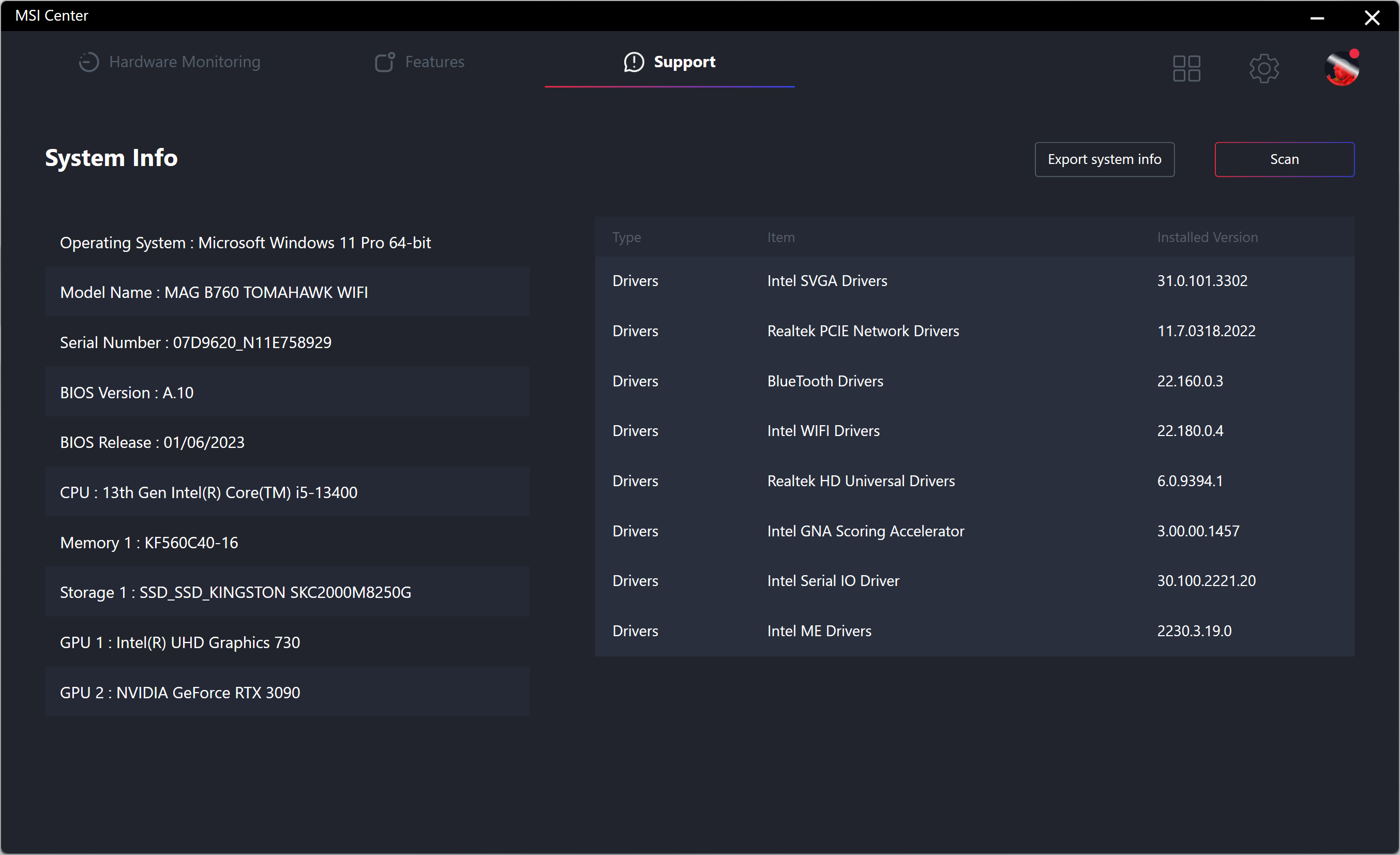This screenshot has width=1400, height=855.
Task: Select Intel WIFI Drivers item
Action: [823, 431]
